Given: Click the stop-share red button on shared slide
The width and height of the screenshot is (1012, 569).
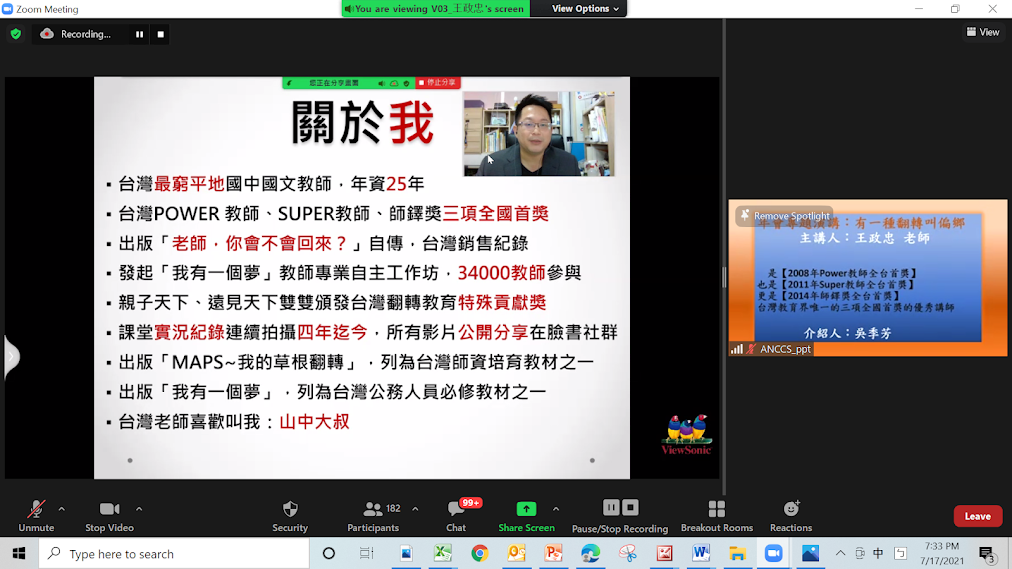Looking at the screenshot, I should point(438,83).
